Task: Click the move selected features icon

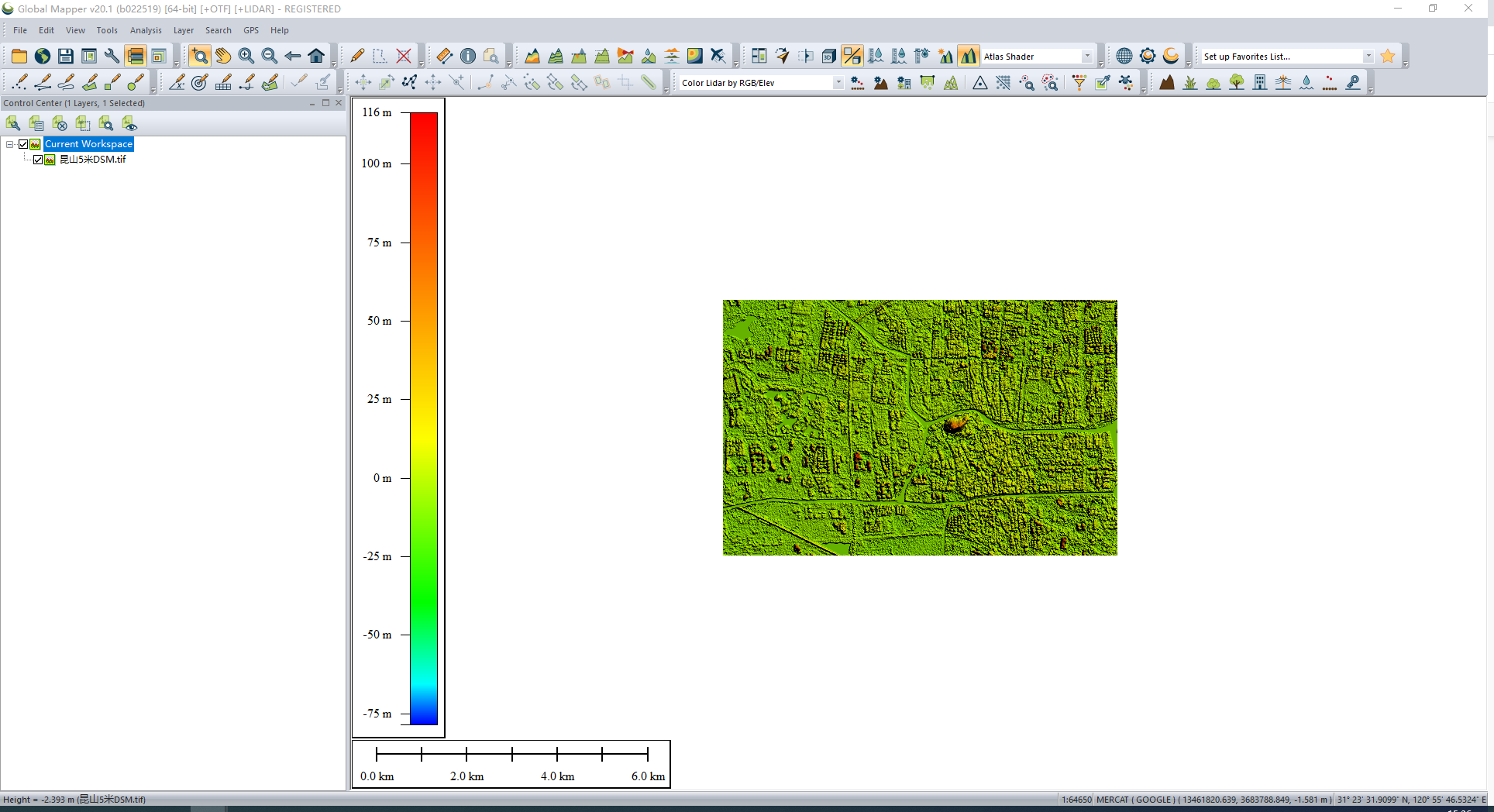Action: tap(363, 82)
